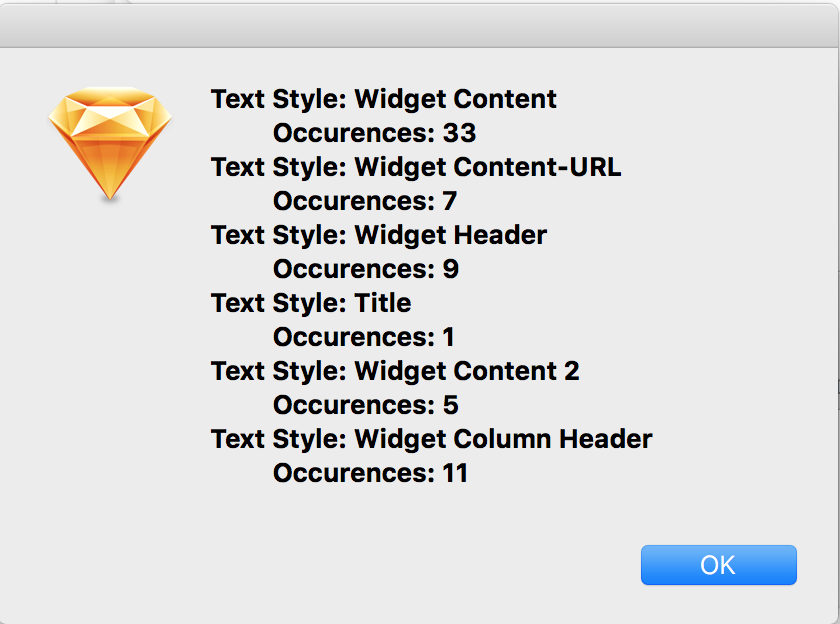Click the word 'URL' in Widget Content-URL
This screenshot has height=624, width=840.
(595, 167)
